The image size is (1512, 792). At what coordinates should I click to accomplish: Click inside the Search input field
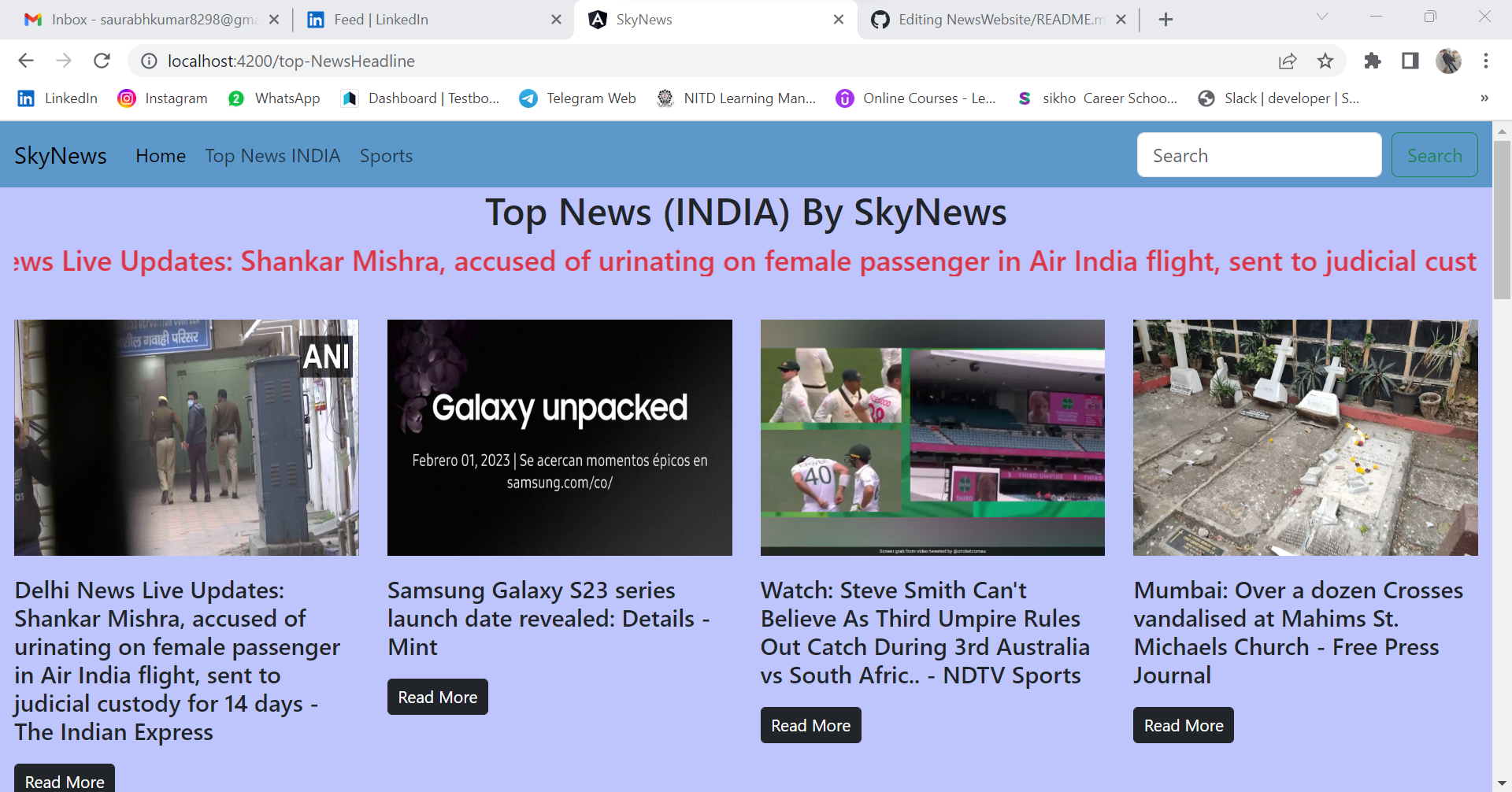pos(1258,154)
